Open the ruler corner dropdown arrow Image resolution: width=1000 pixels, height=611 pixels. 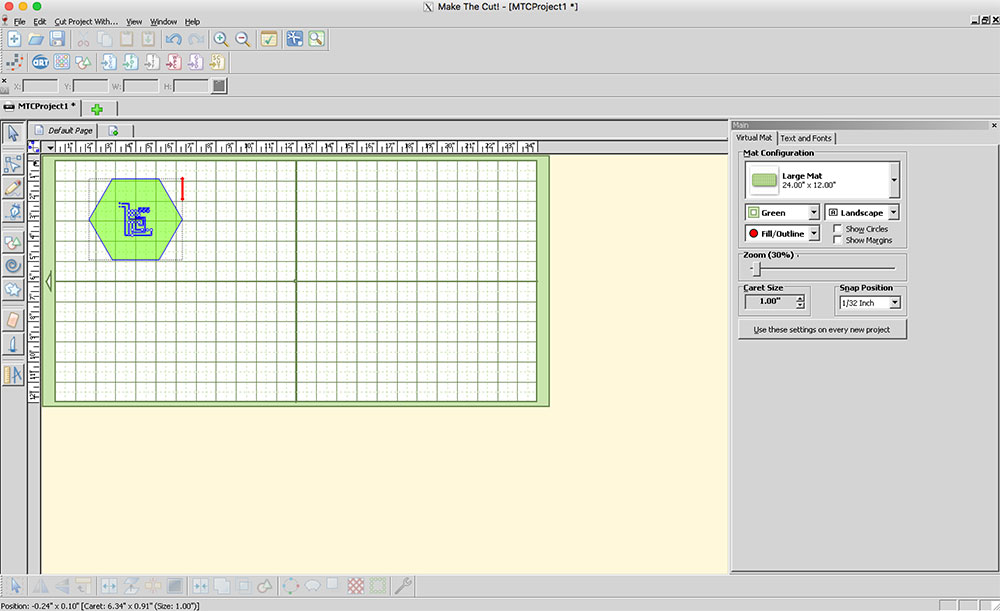coord(50,147)
